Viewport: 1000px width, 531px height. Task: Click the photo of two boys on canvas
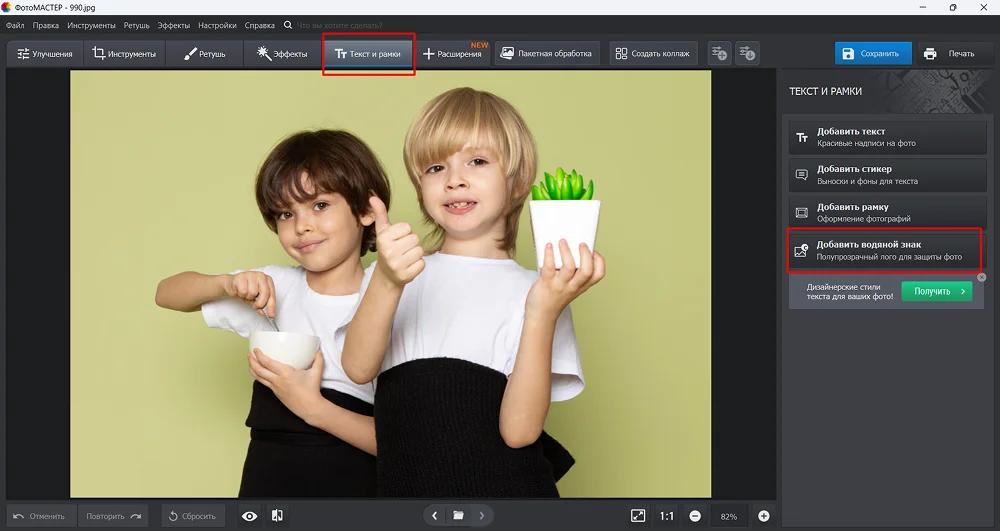coord(390,284)
